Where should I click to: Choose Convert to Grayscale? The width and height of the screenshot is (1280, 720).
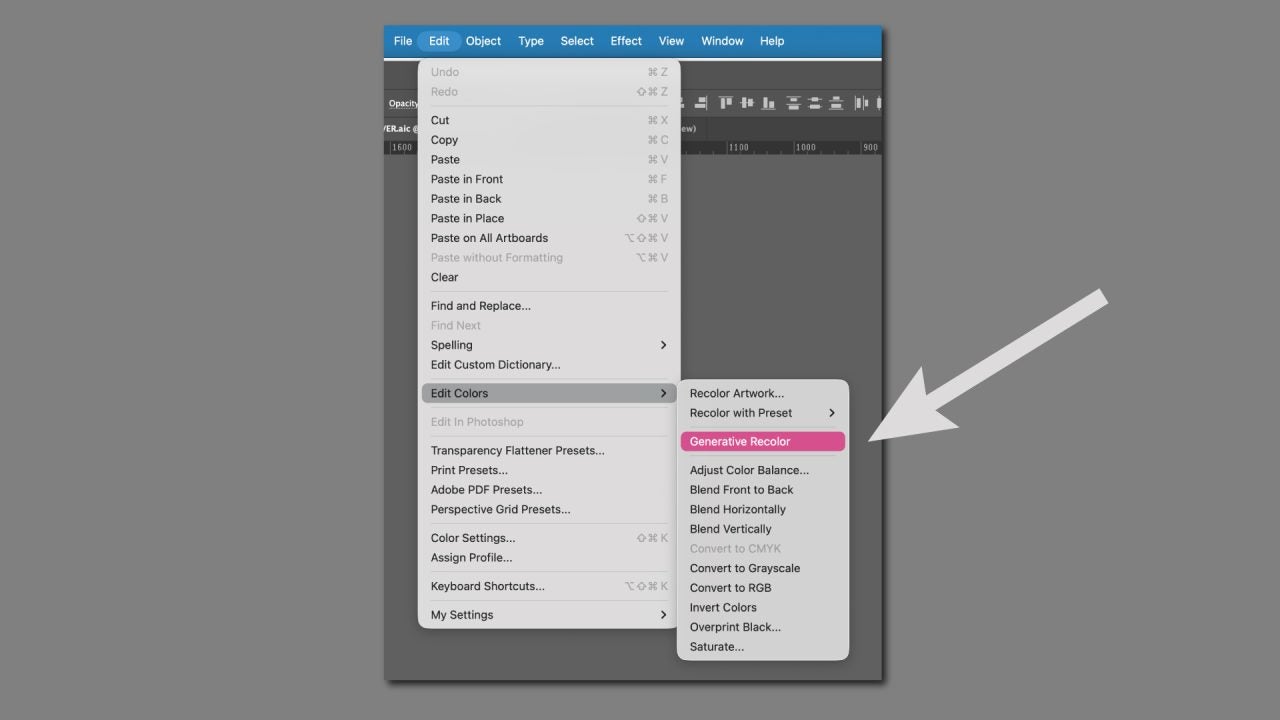763,568
